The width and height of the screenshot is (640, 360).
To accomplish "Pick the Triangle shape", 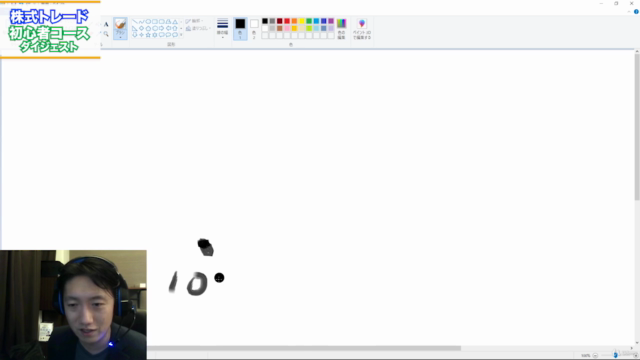I will click(175, 22).
